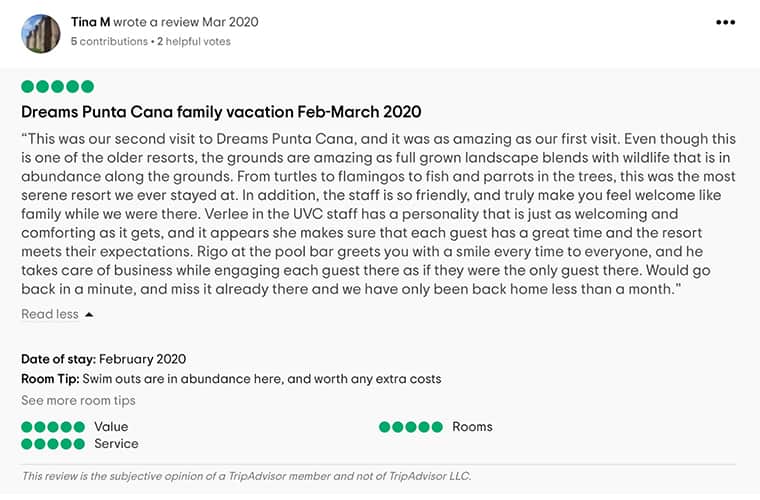
Task: Collapse review with Read less
Action: (50, 314)
